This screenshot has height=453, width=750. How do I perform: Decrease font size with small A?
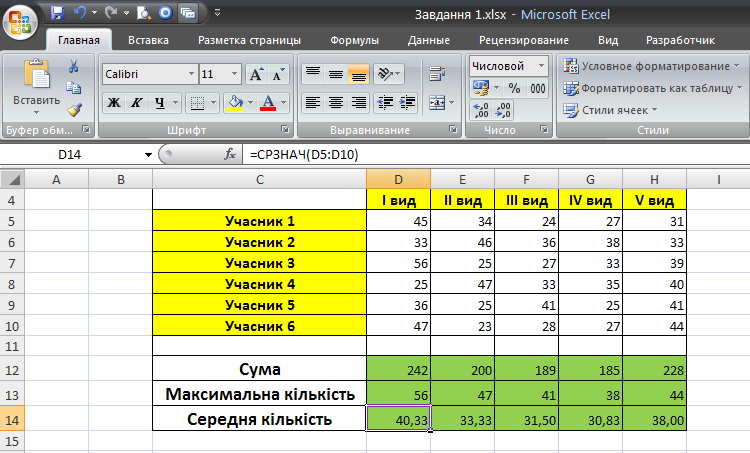278,75
